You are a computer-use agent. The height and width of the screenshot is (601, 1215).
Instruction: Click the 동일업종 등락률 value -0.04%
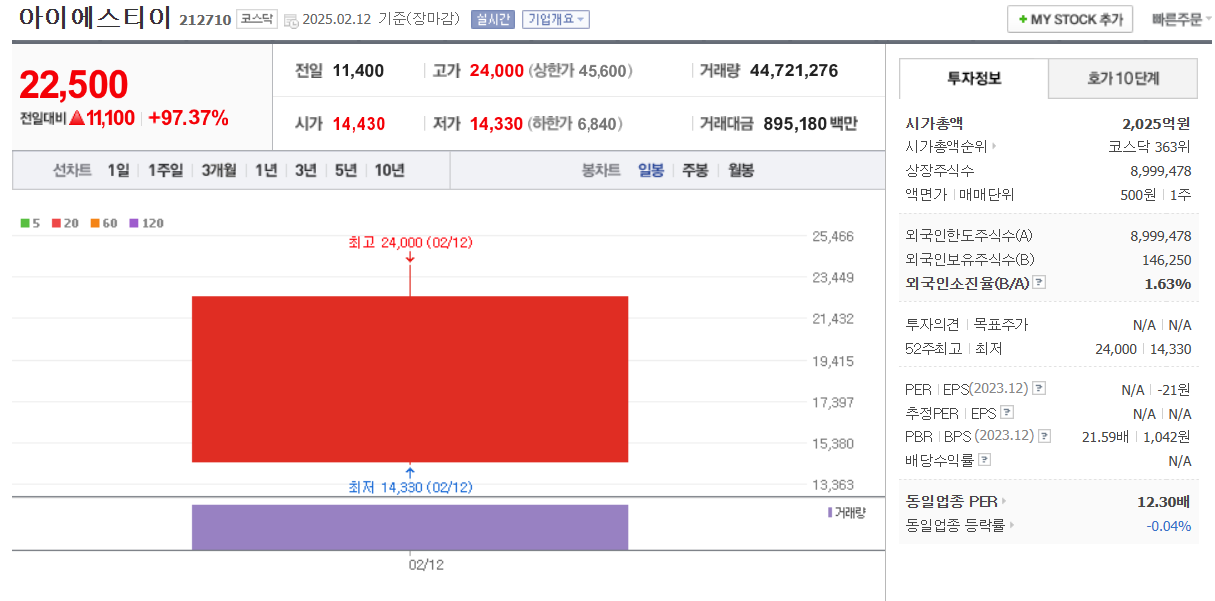(1168, 525)
